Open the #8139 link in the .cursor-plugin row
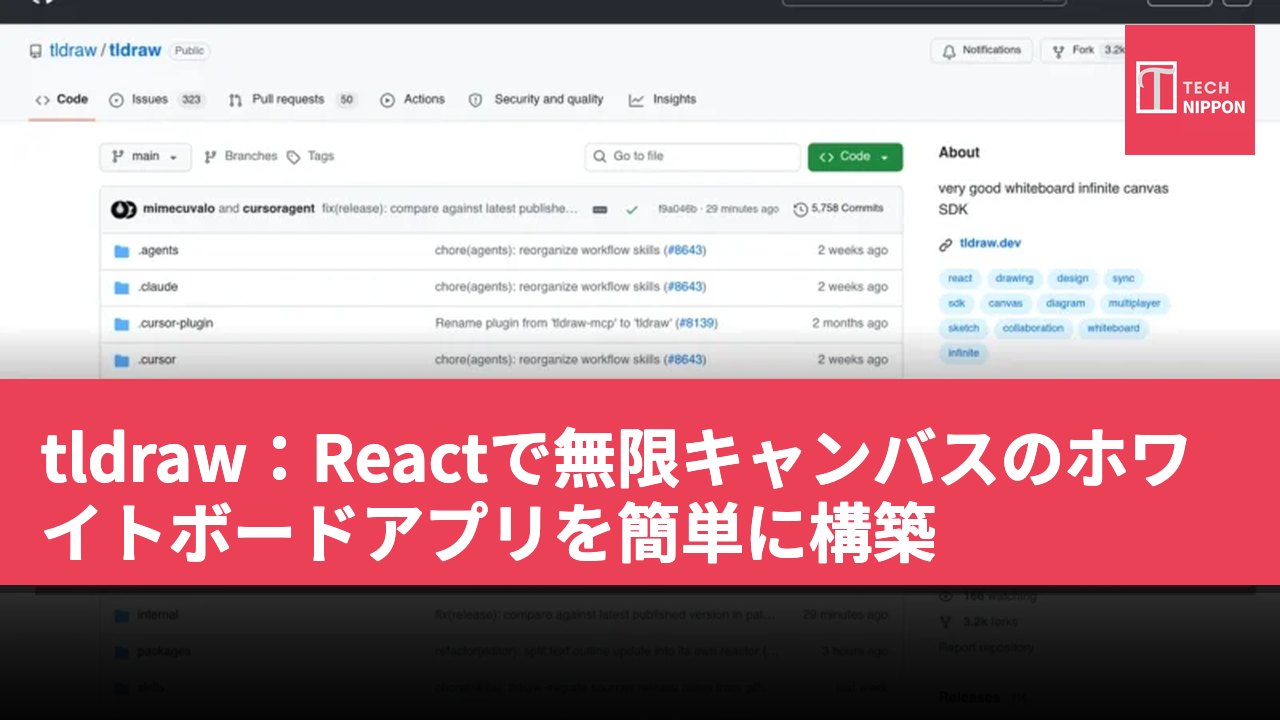Viewport: 1280px width, 720px height. click(696, 324)
